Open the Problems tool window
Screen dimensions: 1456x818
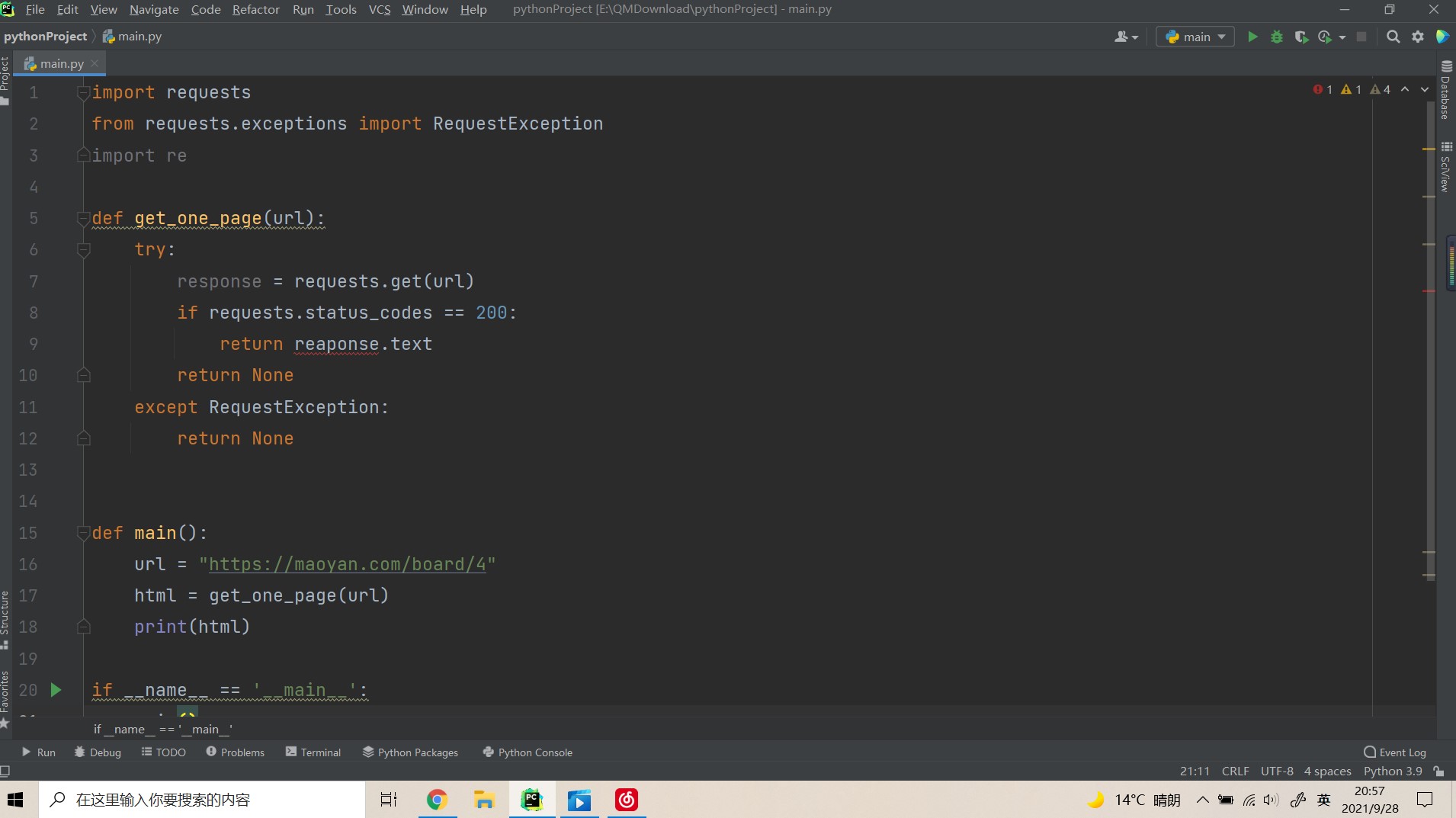pos(235,752)
